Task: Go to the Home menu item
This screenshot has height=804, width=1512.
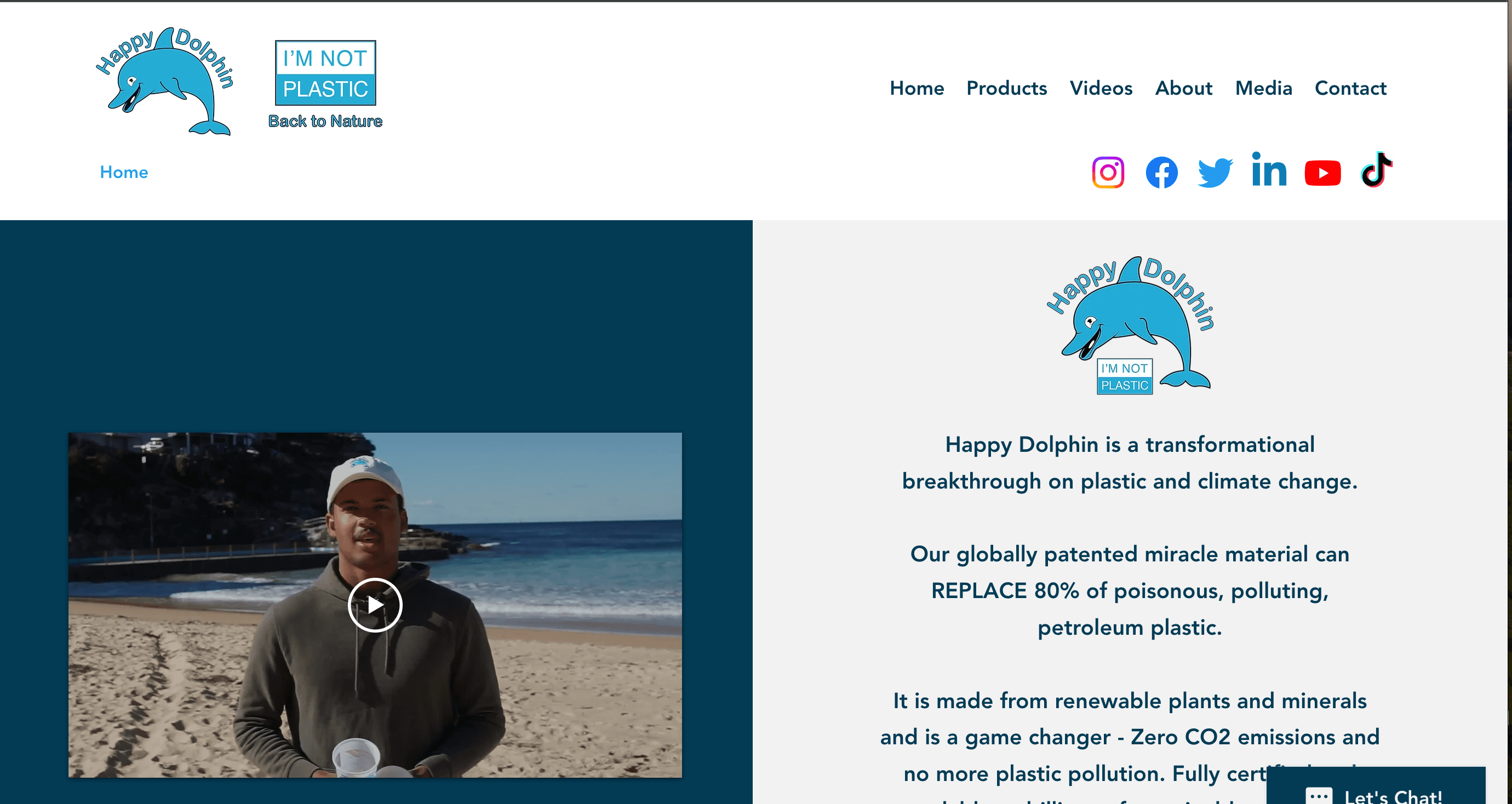Action: click(916, 88)
